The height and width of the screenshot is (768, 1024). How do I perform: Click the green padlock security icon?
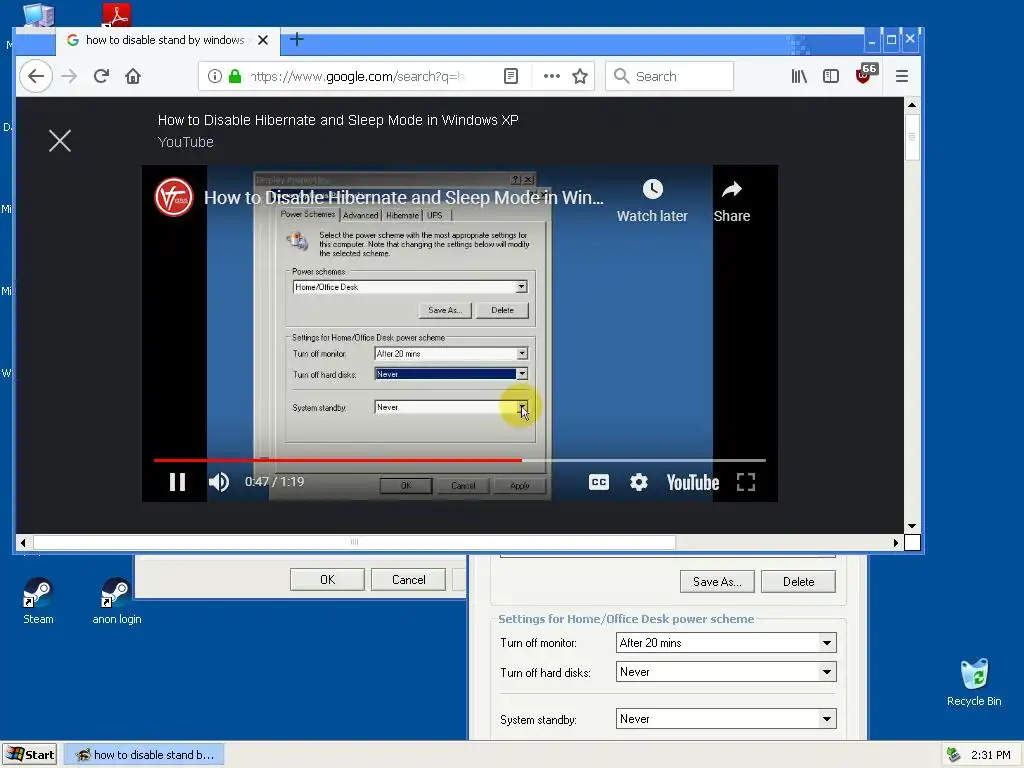coord(235,76)
